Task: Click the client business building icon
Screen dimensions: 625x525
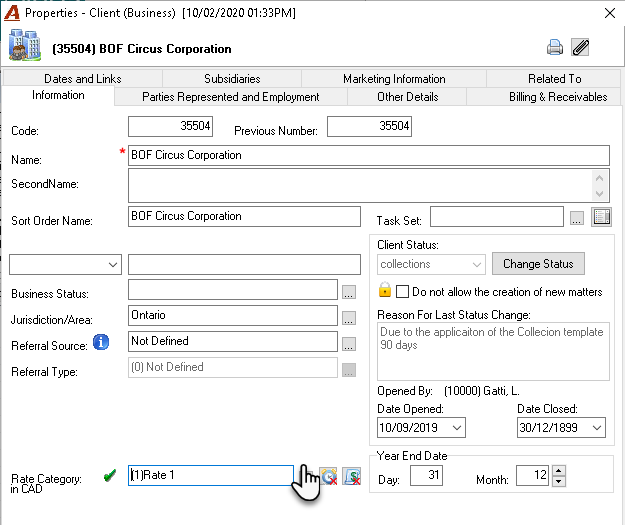Action: click(25, 45)
